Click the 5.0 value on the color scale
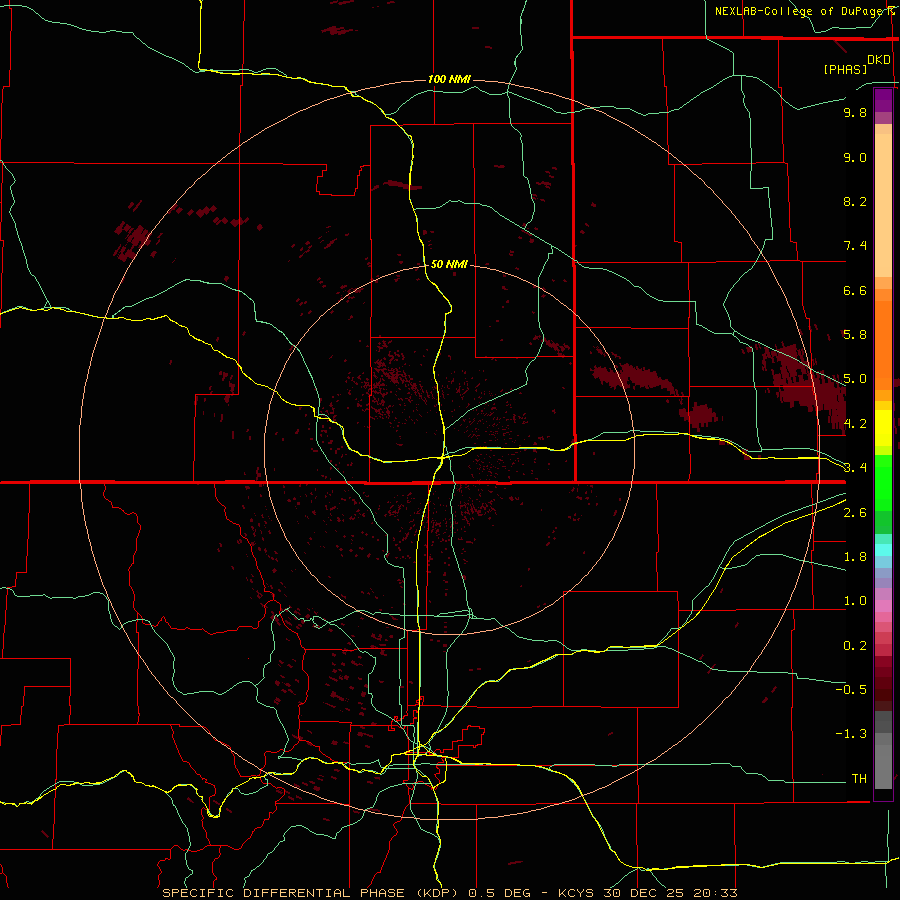 coord(855,379)
